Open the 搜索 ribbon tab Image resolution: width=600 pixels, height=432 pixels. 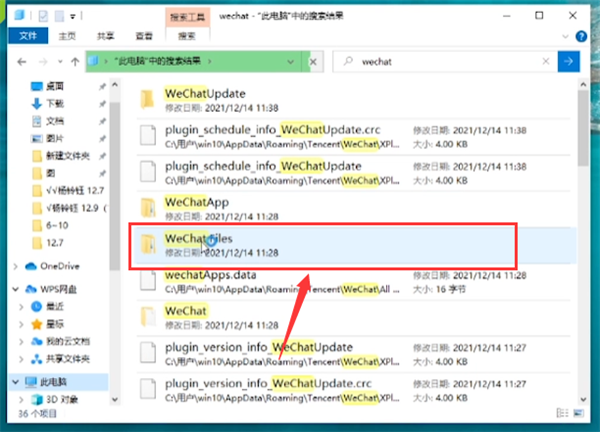coord(187,36)
